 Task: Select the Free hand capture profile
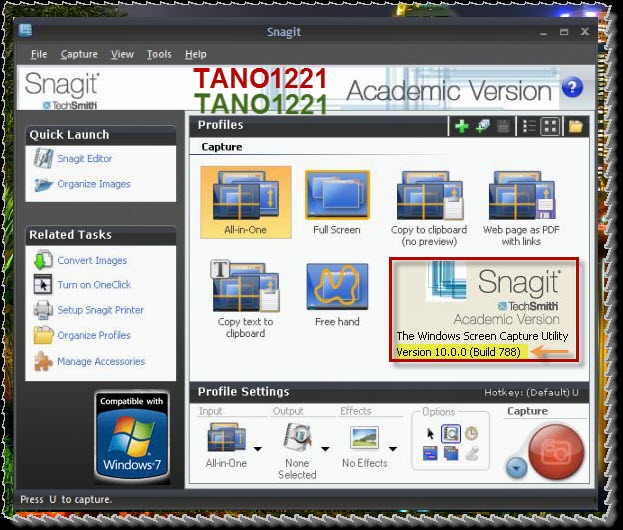[x=337, y=295]
